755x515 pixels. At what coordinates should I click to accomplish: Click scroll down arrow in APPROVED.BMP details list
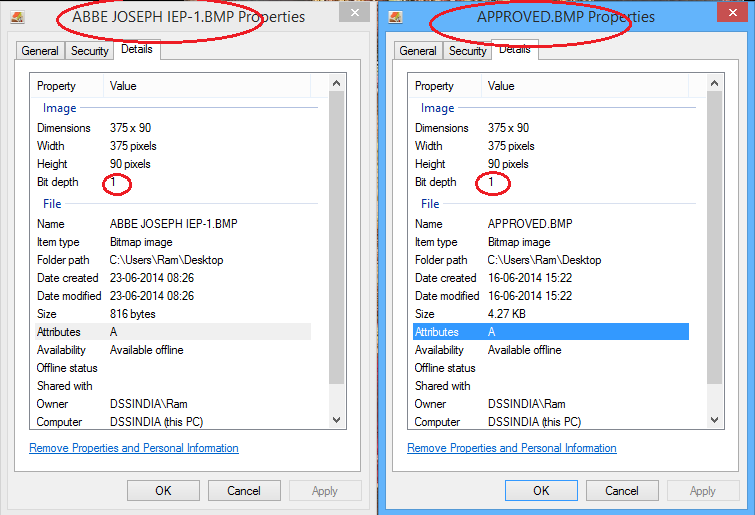point(715,420)
